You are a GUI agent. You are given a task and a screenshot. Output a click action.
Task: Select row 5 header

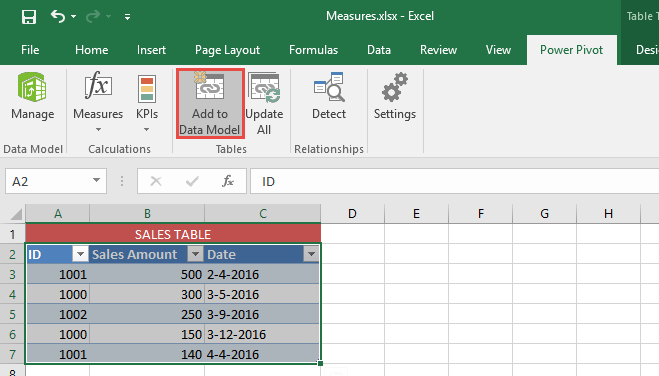13,314
